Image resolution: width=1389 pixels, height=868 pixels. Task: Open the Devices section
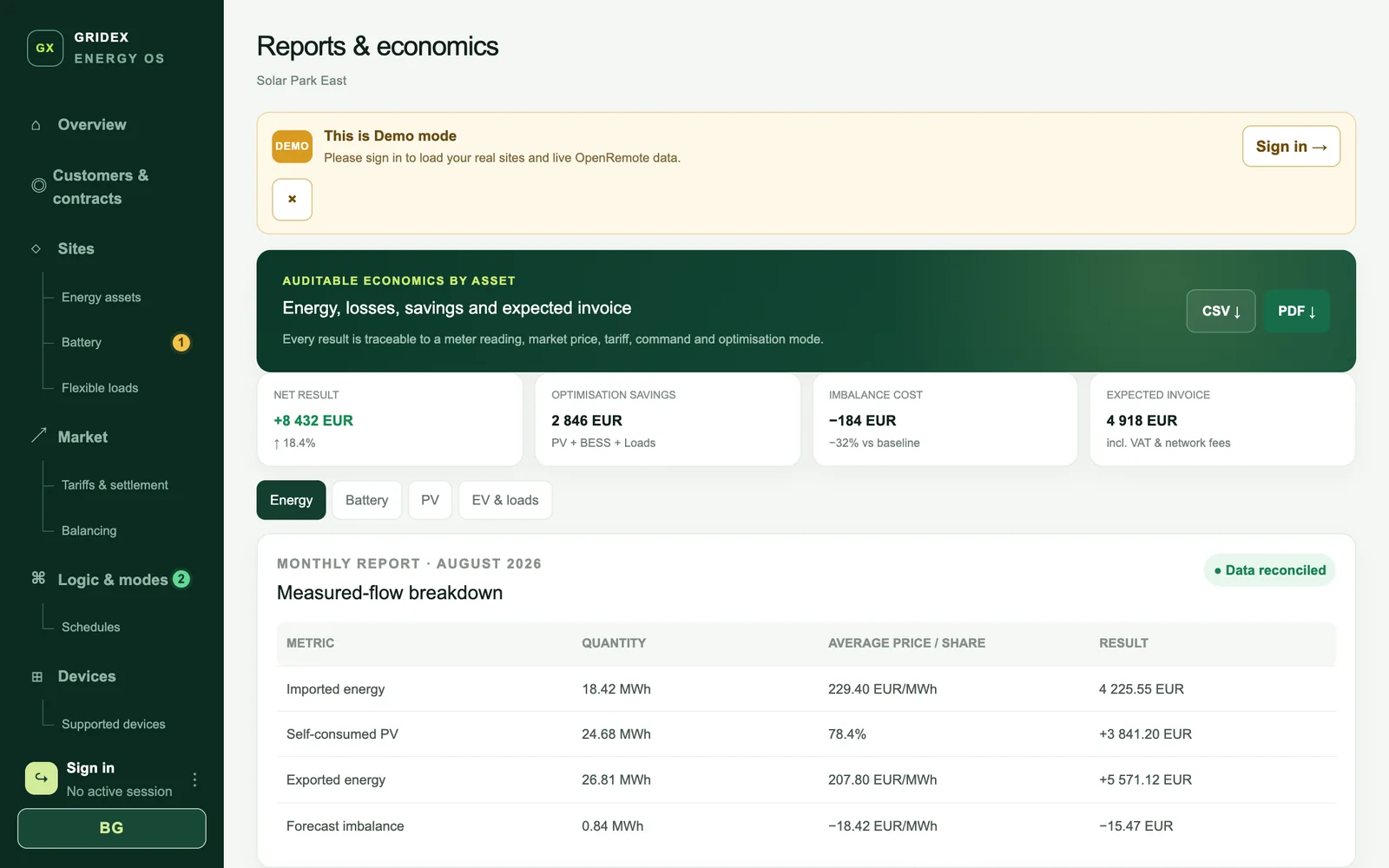[x=87, y=676]
